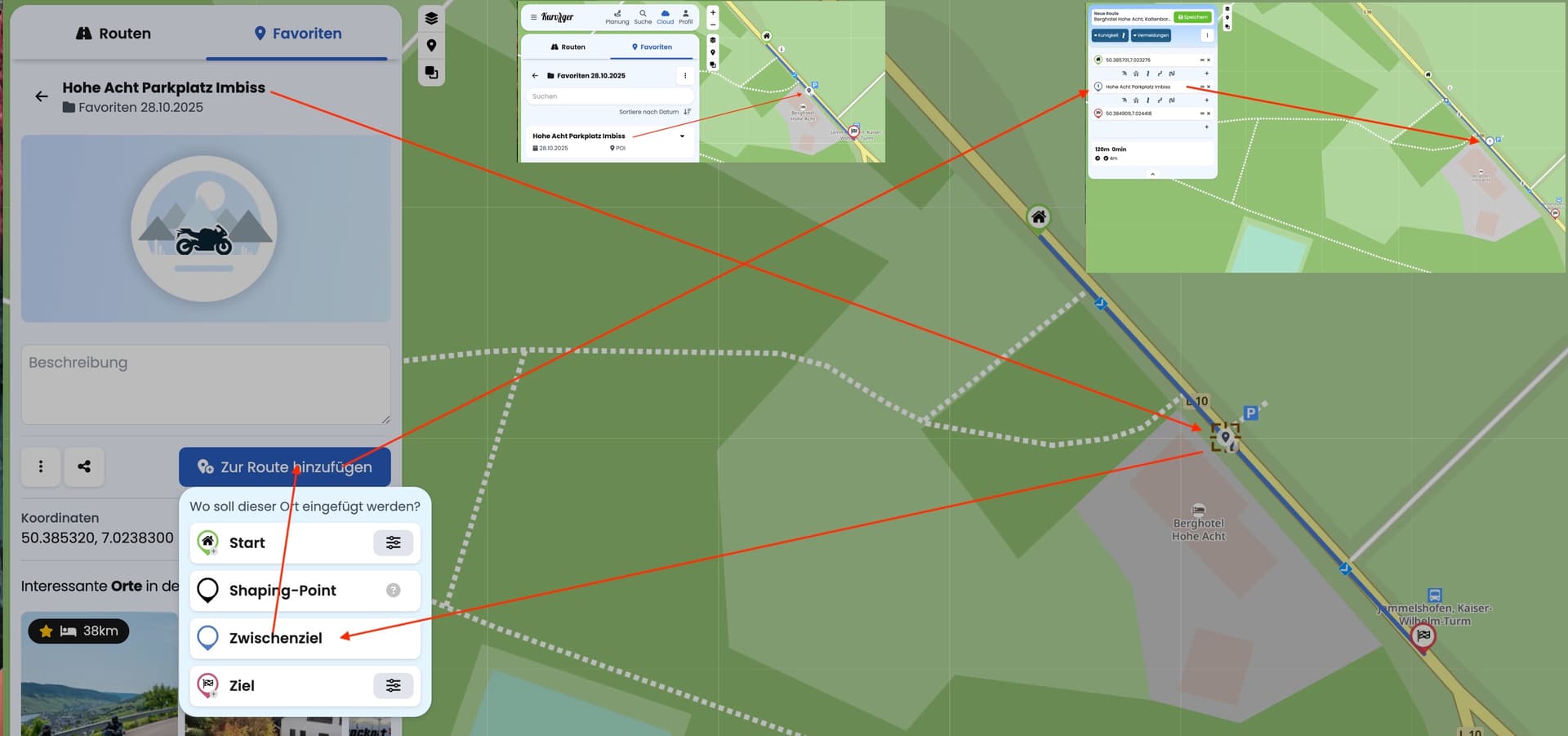
Task: Open Shaping-Point help question mark
Action: tap(393, 590)
